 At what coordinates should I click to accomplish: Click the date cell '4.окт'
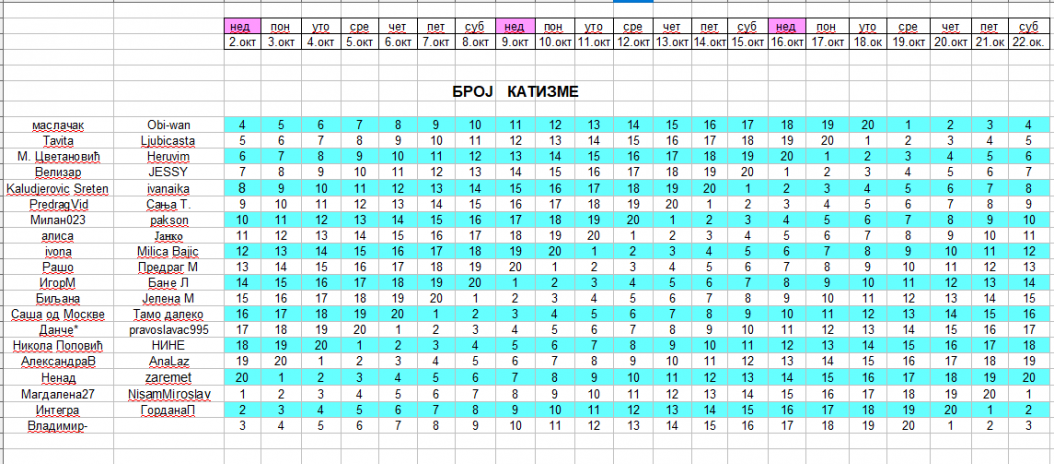coord(321,42)
